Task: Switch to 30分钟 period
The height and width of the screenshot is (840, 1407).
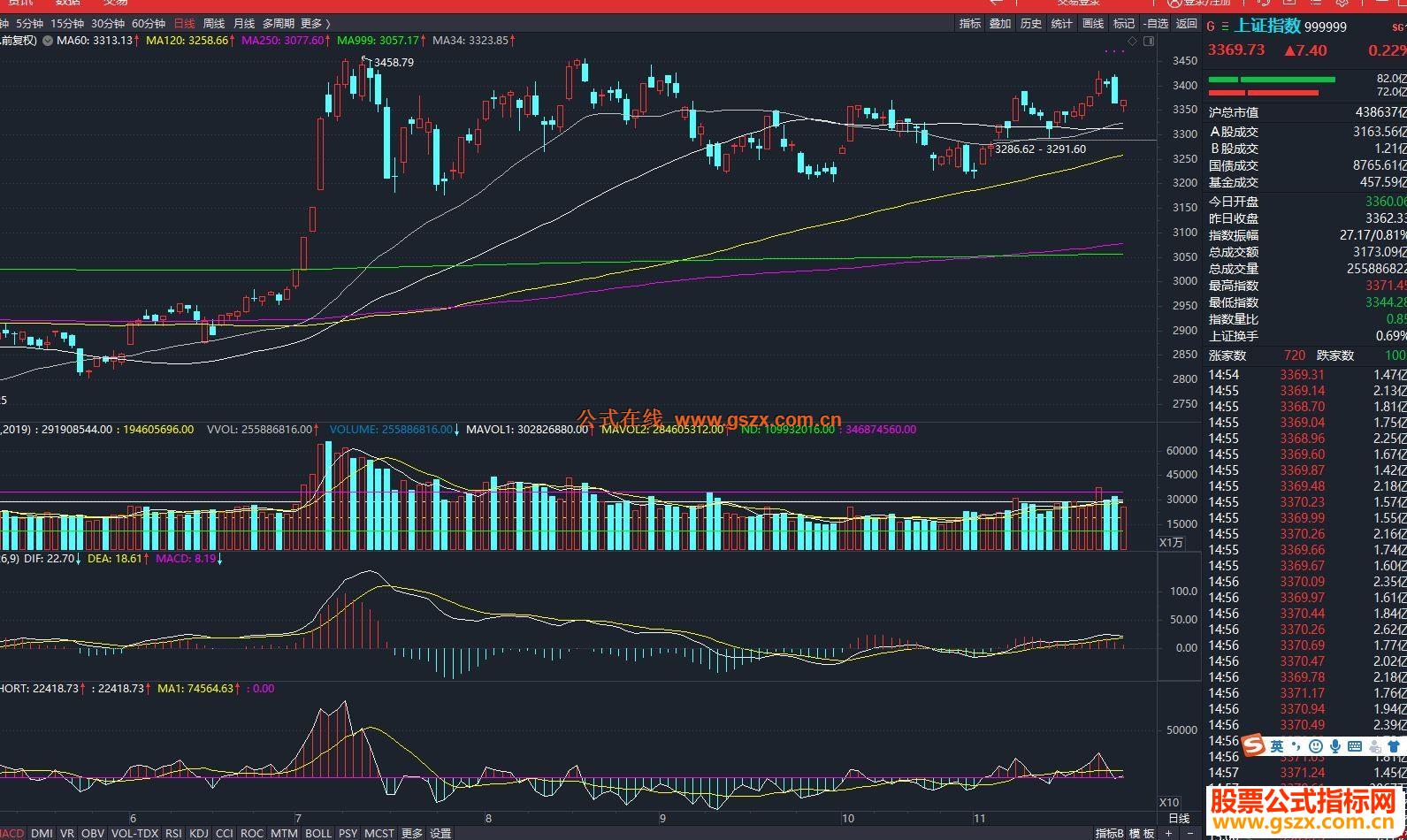Action: click(108, 24)
